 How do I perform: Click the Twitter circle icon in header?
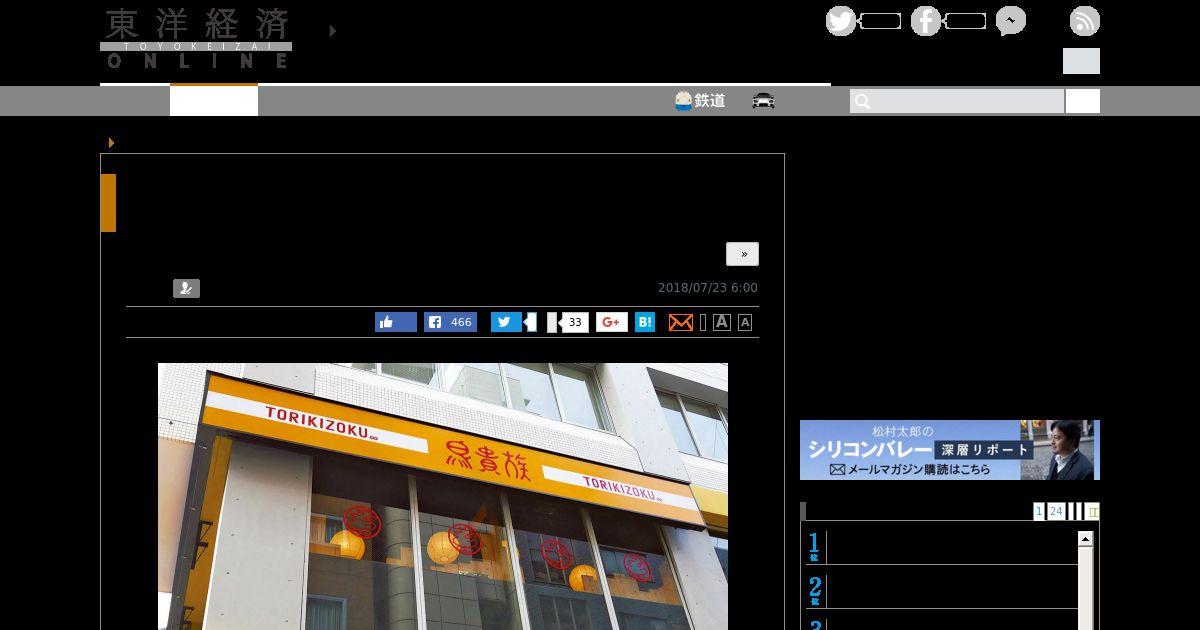pyautogui.click(x=841, y=21)
